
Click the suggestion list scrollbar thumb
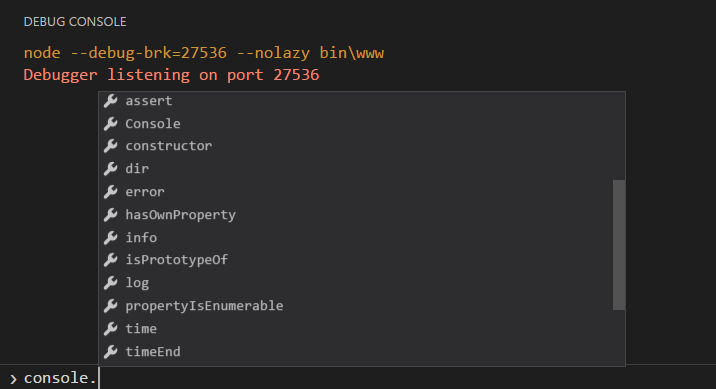pos(619,245)
